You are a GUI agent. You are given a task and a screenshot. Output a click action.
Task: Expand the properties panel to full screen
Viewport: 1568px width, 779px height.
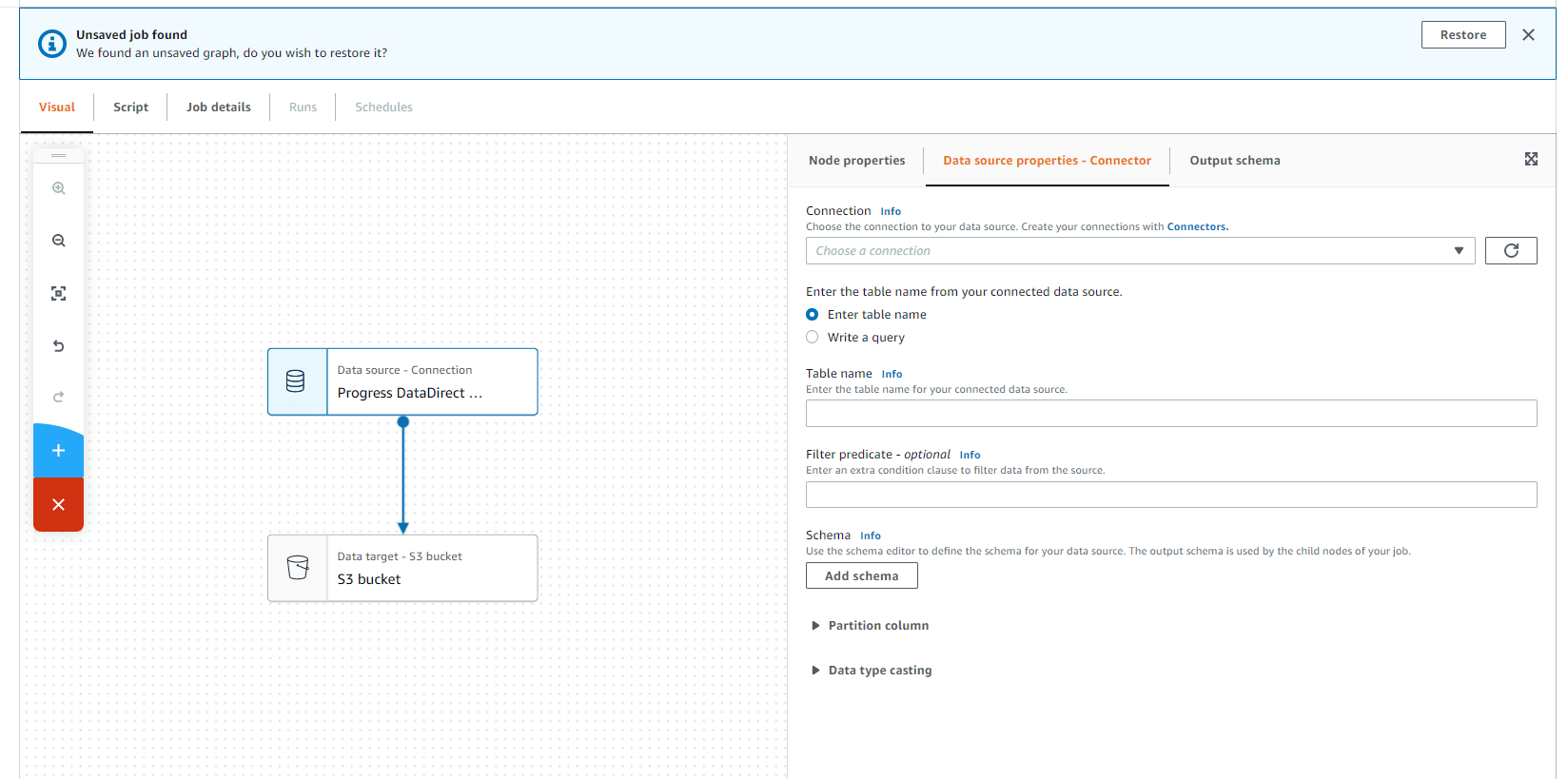coord(1531,159)
